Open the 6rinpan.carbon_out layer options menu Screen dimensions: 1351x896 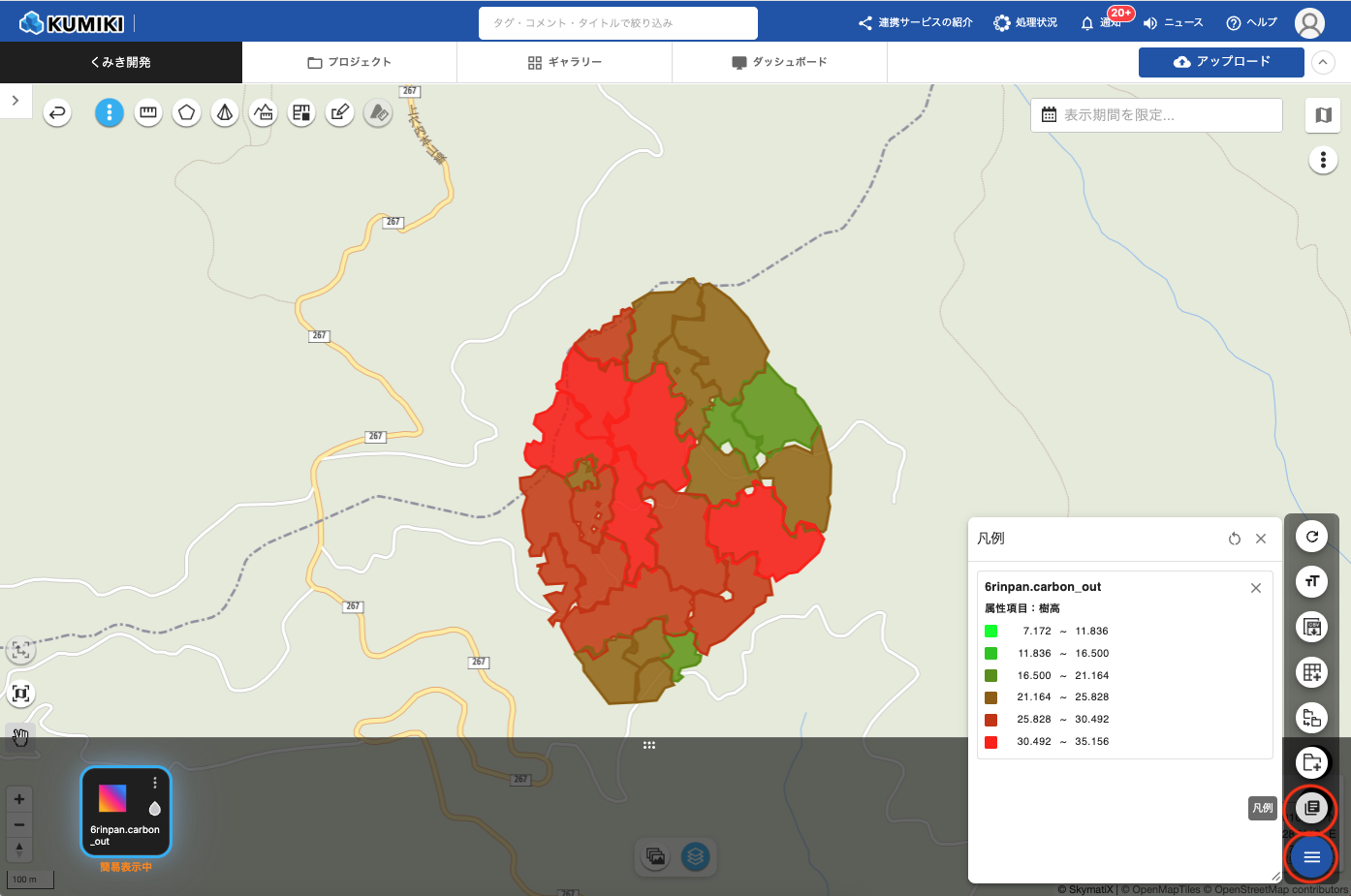point(155,783)
